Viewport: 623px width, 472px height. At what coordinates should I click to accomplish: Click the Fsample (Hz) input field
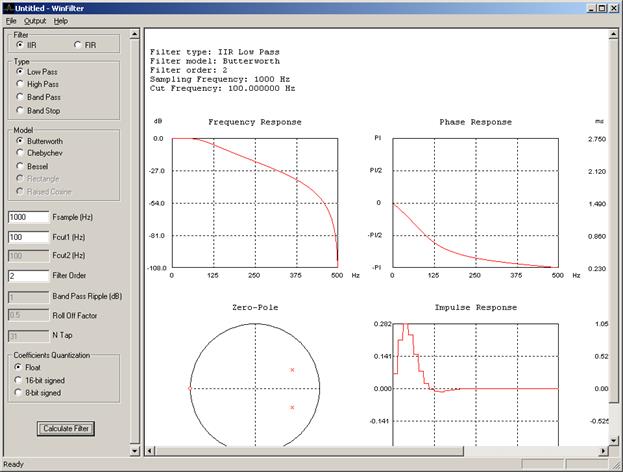[28, 217]
